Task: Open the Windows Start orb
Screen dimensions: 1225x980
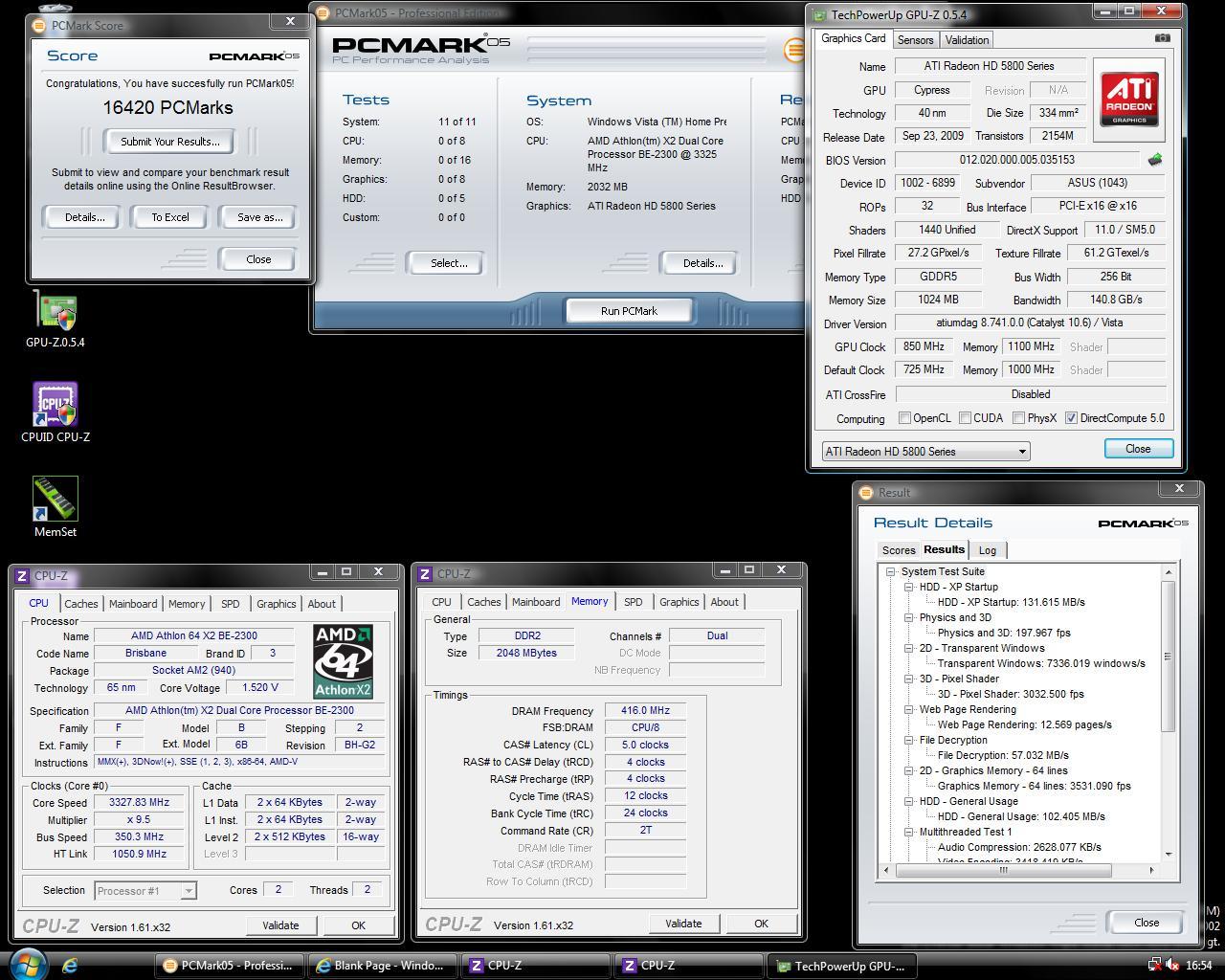Action: coord(27,964)
